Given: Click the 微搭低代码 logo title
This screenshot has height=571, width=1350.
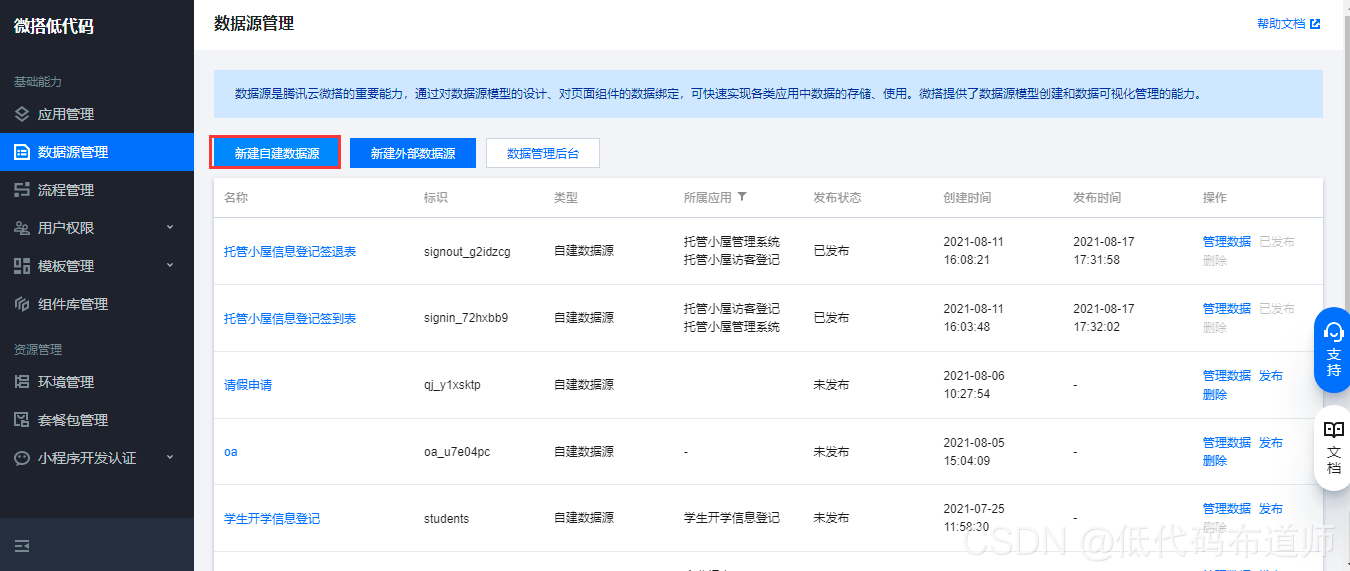Looking at the screenshot, I should (53, 26).
